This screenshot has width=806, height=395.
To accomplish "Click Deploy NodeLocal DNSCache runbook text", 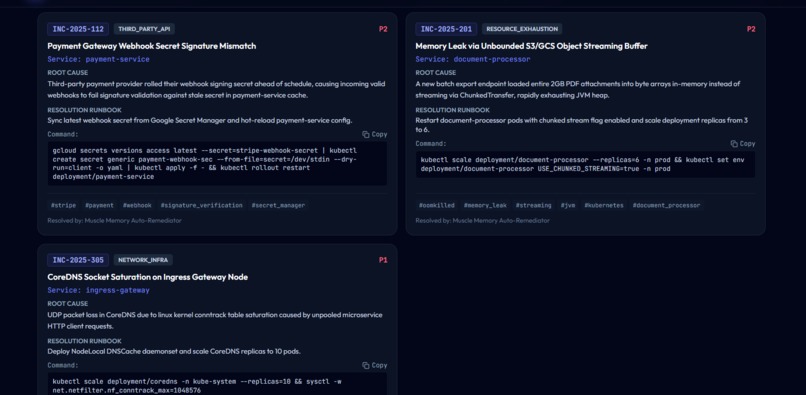I will 174,351.
